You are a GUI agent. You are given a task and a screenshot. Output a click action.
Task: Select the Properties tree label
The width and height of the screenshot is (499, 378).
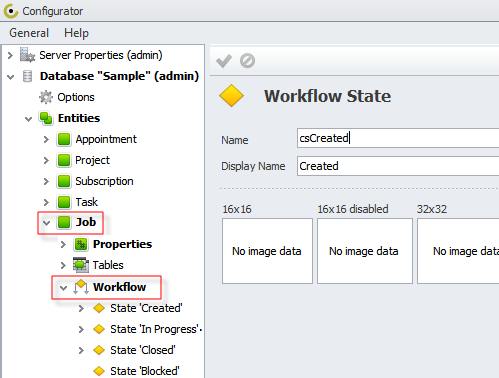(x=122, y=244)
